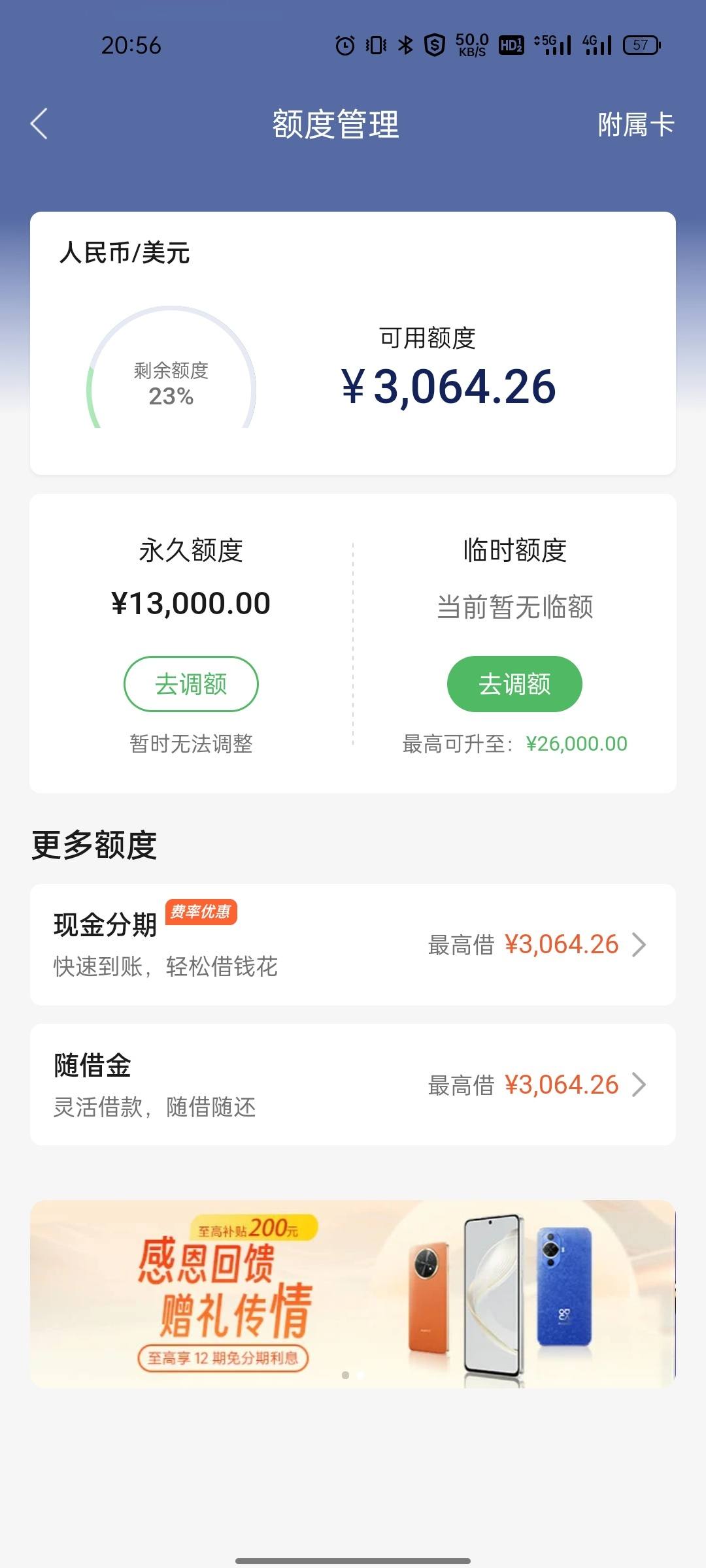The image size is (706, 1568).
Task: Tap 去调额 under 永久额度
Action: coord(191,684)
